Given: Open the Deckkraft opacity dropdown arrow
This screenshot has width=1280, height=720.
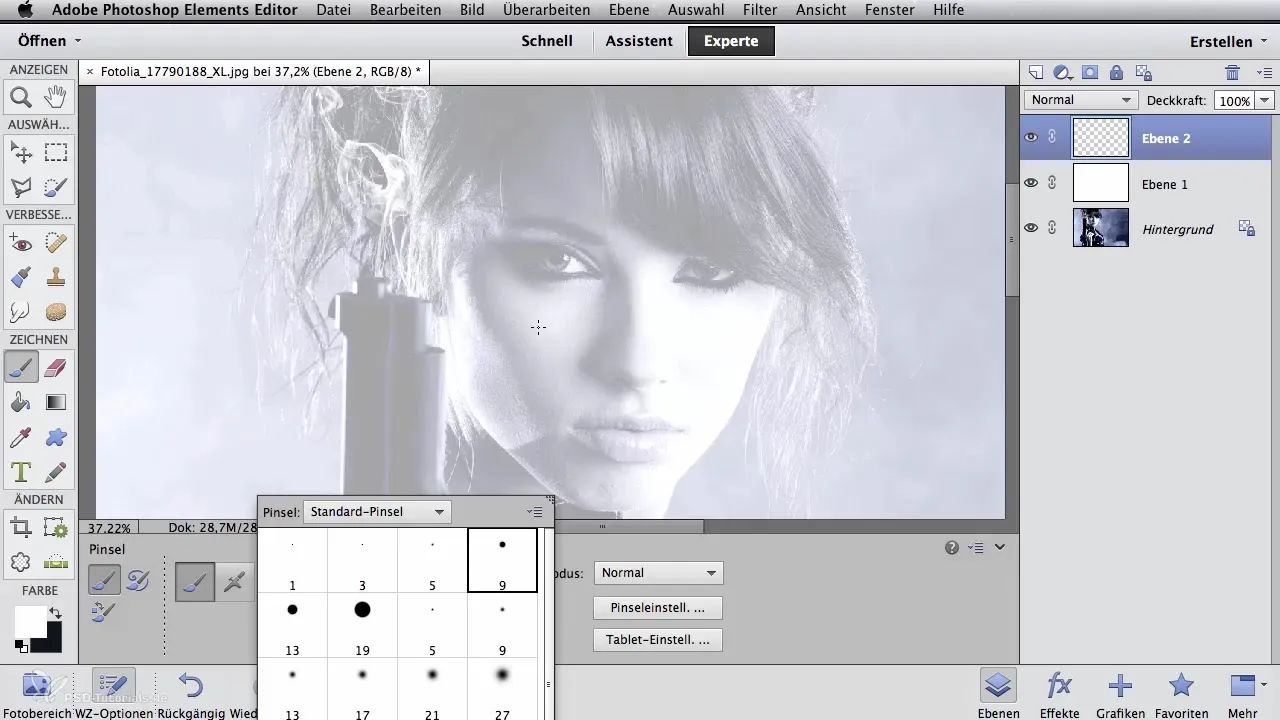Looking at the screenshot, I should point(1266,100).
